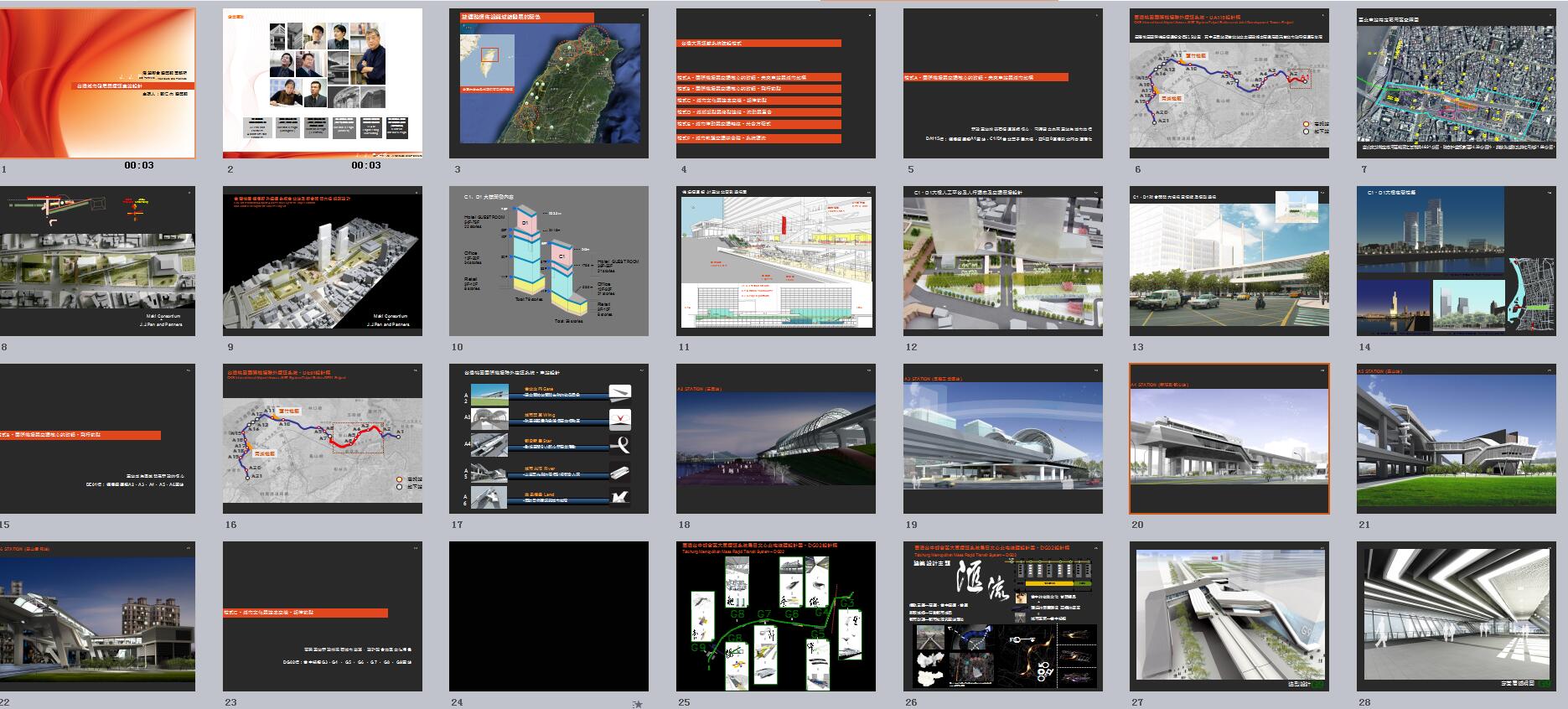1568x709 pixels.
Task: Click the slide number label 20
Action: click(x=1137, y=525)
